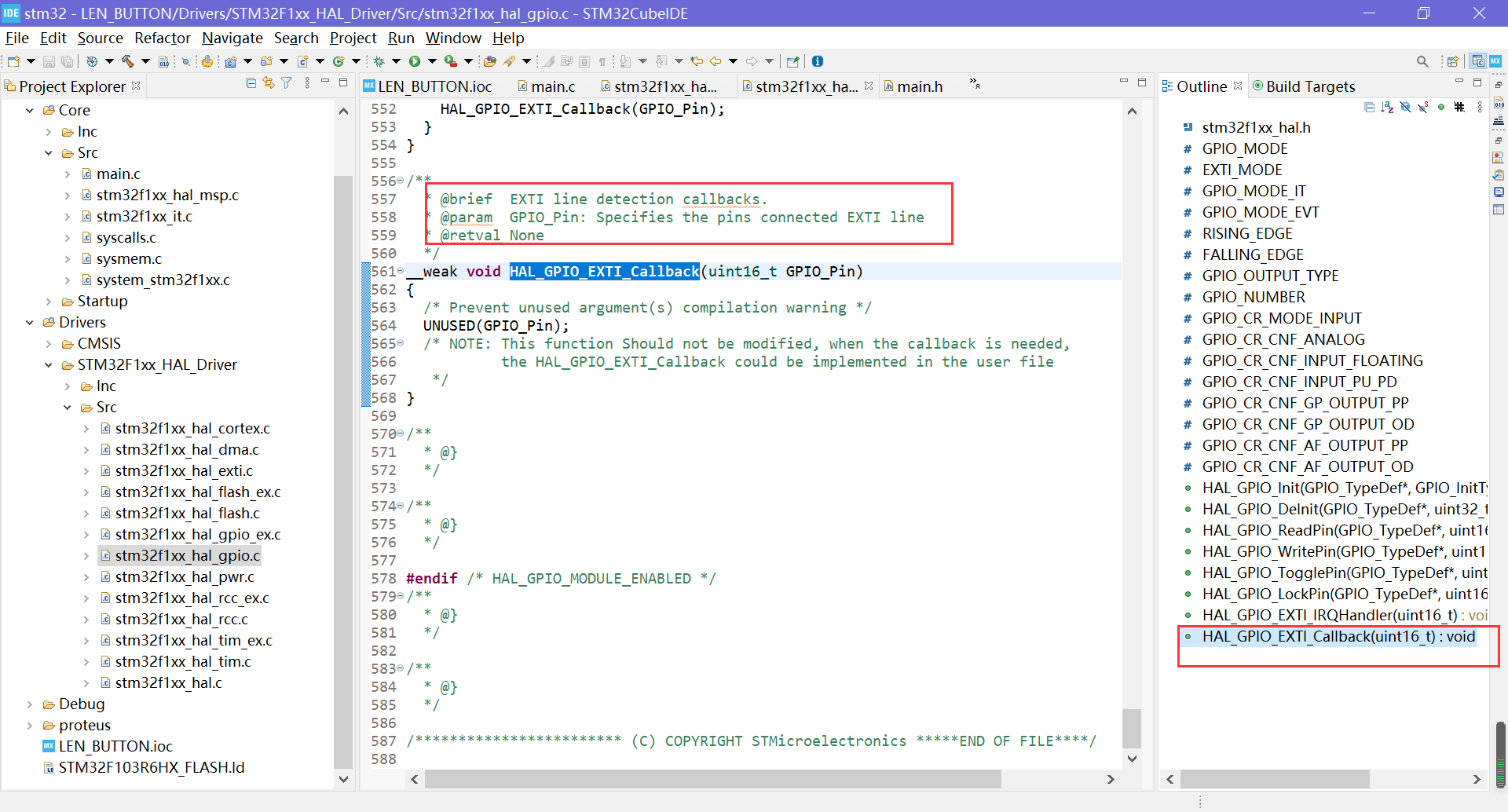Switch to the MX Device Configuration perspective
This screenshot has height=812, width=1508.
coord(1495,61)
